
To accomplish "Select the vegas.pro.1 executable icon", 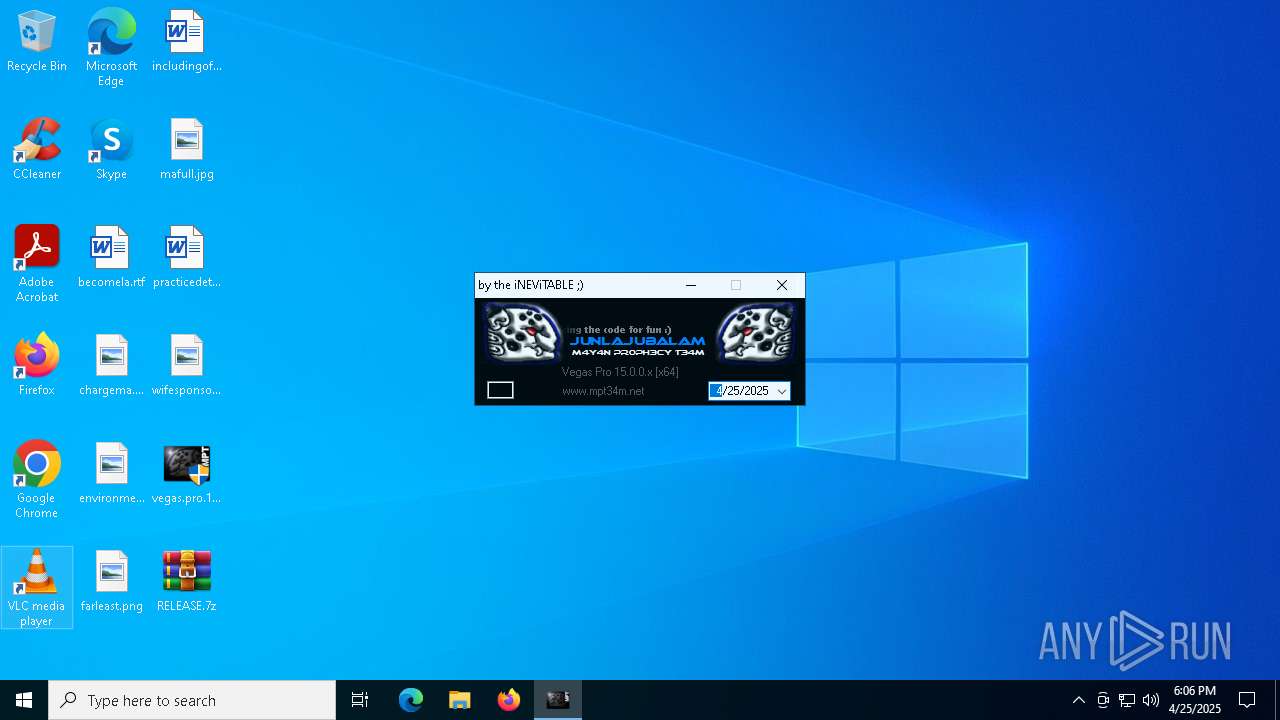I will point(186,473).
